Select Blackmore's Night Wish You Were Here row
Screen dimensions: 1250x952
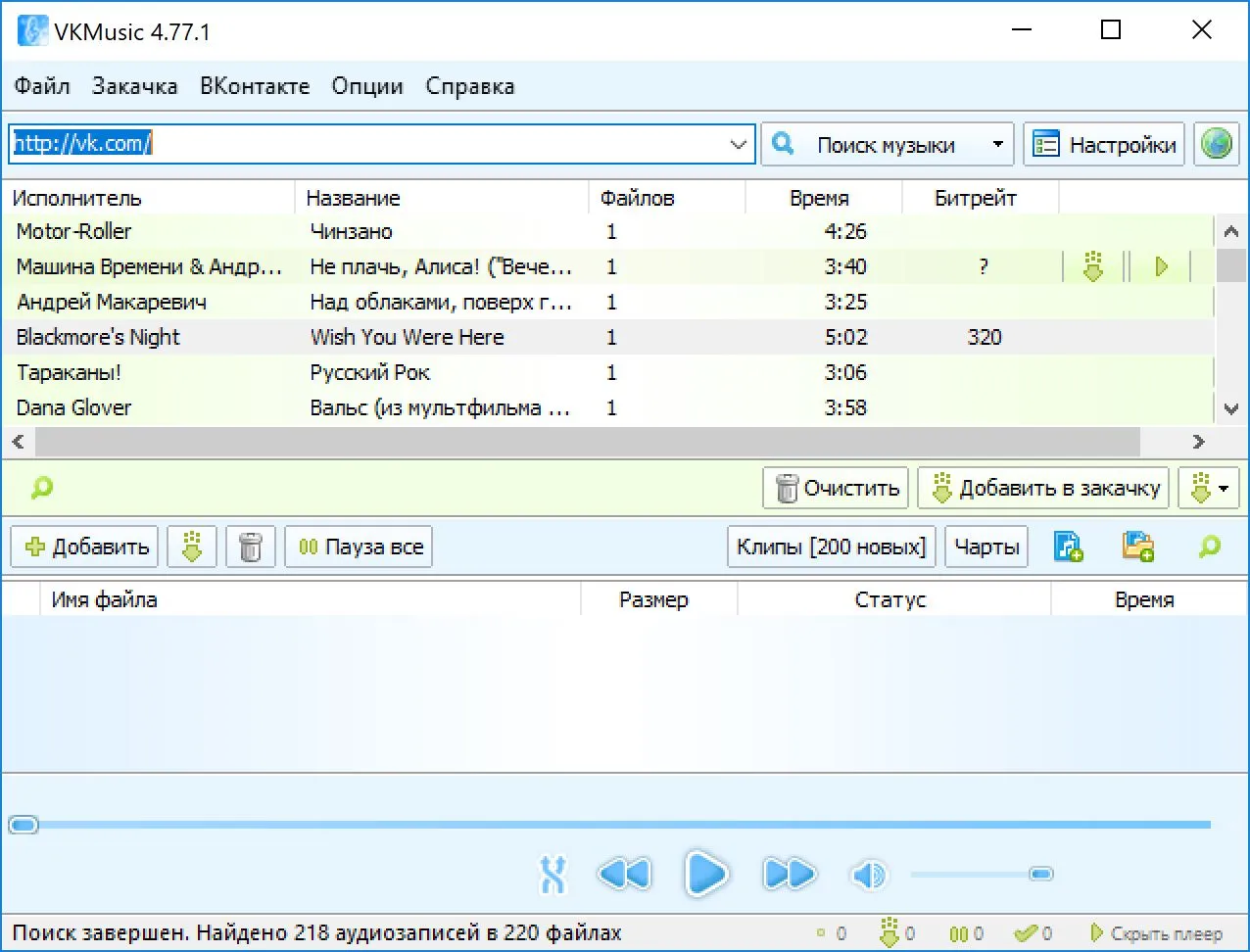pos(607,338)
